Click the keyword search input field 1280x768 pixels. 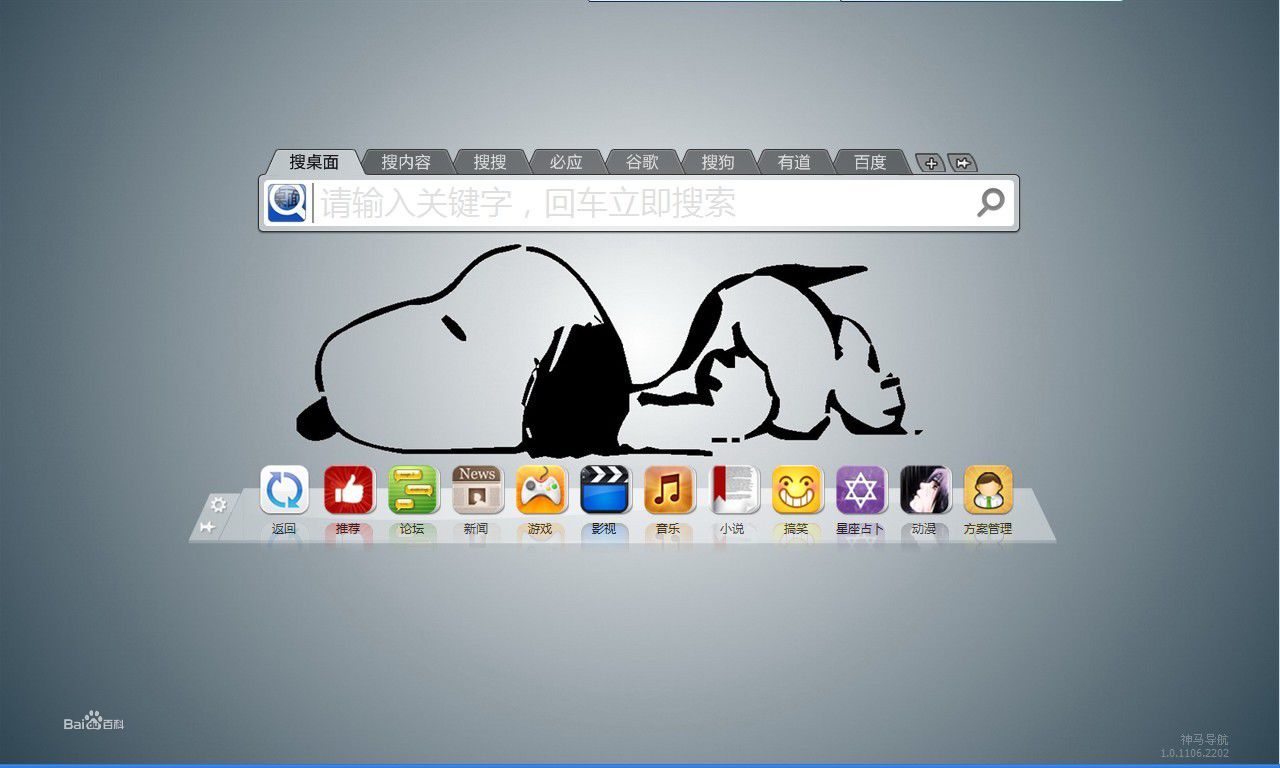[640, 203]
